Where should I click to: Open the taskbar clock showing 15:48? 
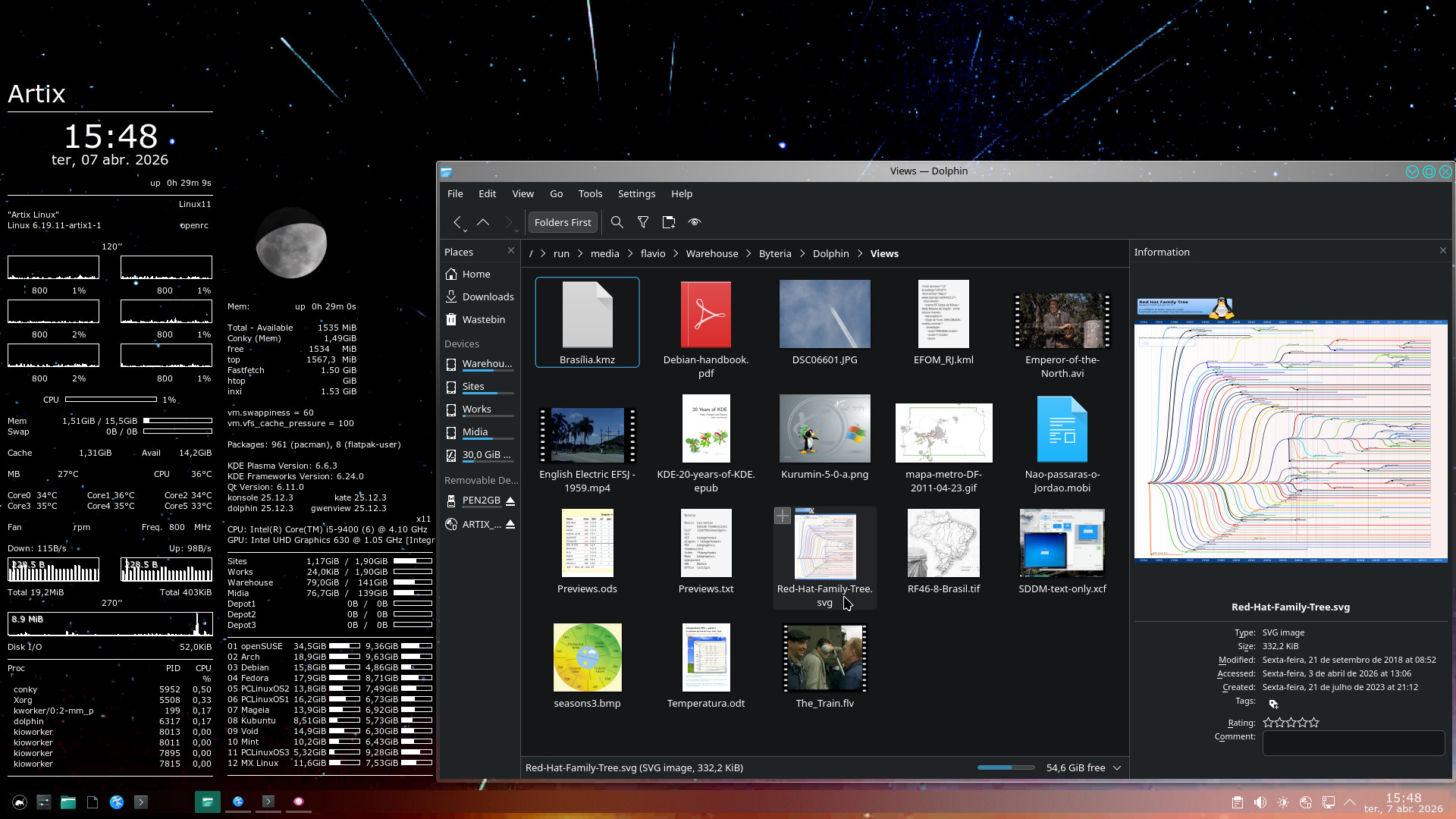click(x=1404, y=803)
